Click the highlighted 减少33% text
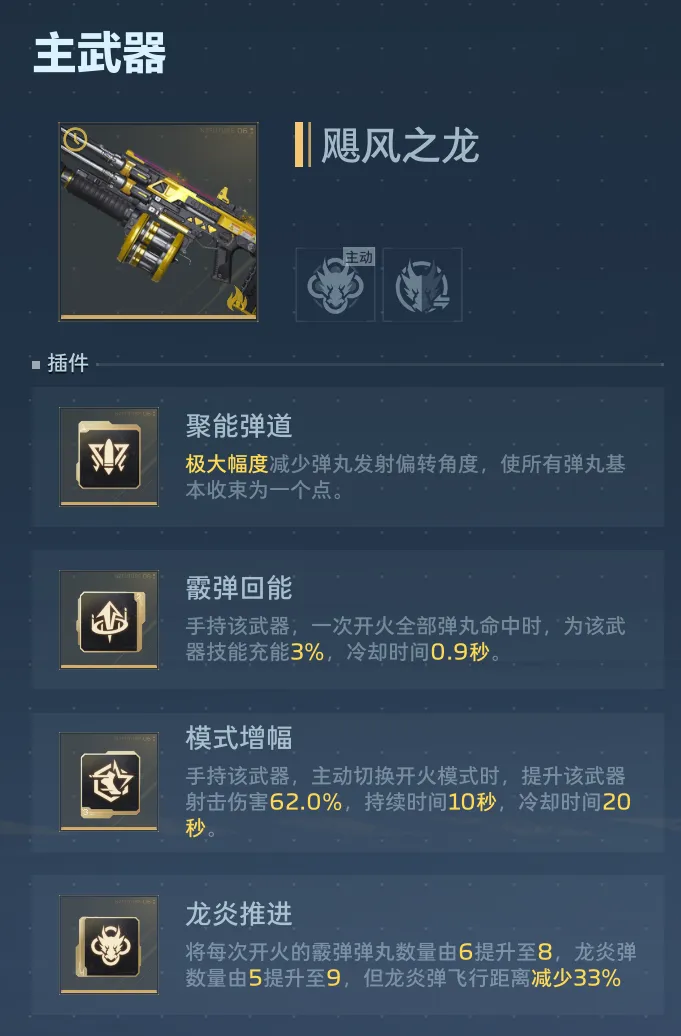Screen dimensions: 681x1036 (576, 978)
